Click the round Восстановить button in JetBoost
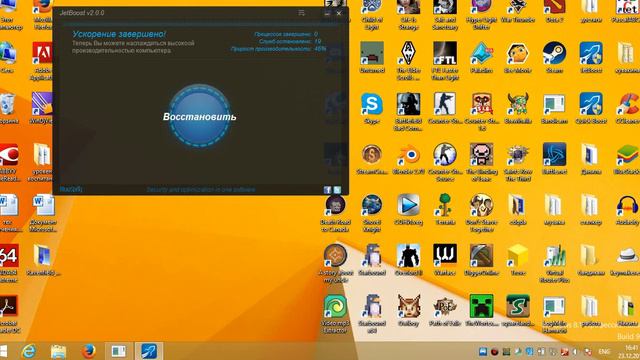The width and height of the screenshot is (640, 360). [200, 116]
